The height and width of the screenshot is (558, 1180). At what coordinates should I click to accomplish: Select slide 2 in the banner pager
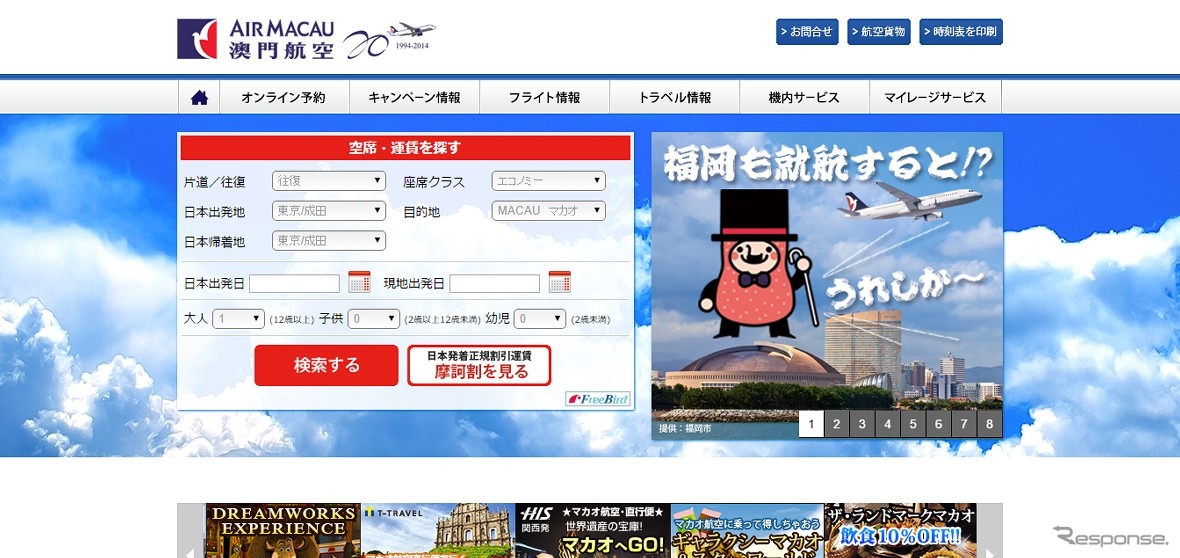837,424
